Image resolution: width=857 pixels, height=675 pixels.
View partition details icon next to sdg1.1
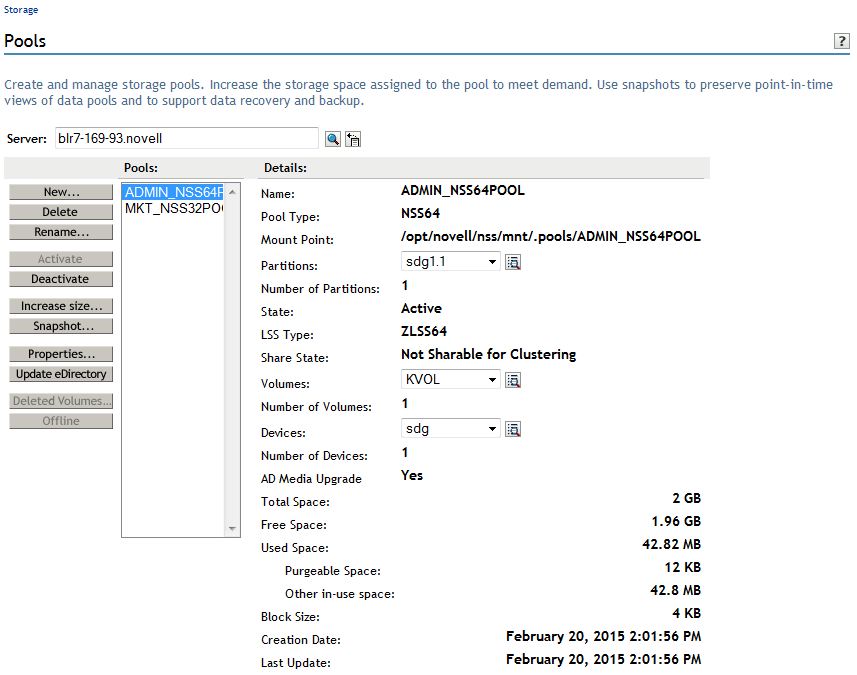pos(513,262)
